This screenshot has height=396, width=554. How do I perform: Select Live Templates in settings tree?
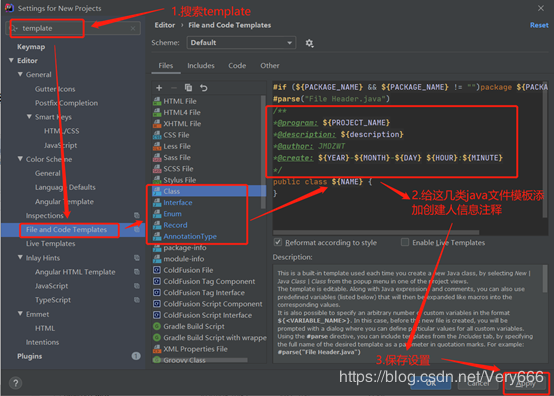[x=51, y=243]
